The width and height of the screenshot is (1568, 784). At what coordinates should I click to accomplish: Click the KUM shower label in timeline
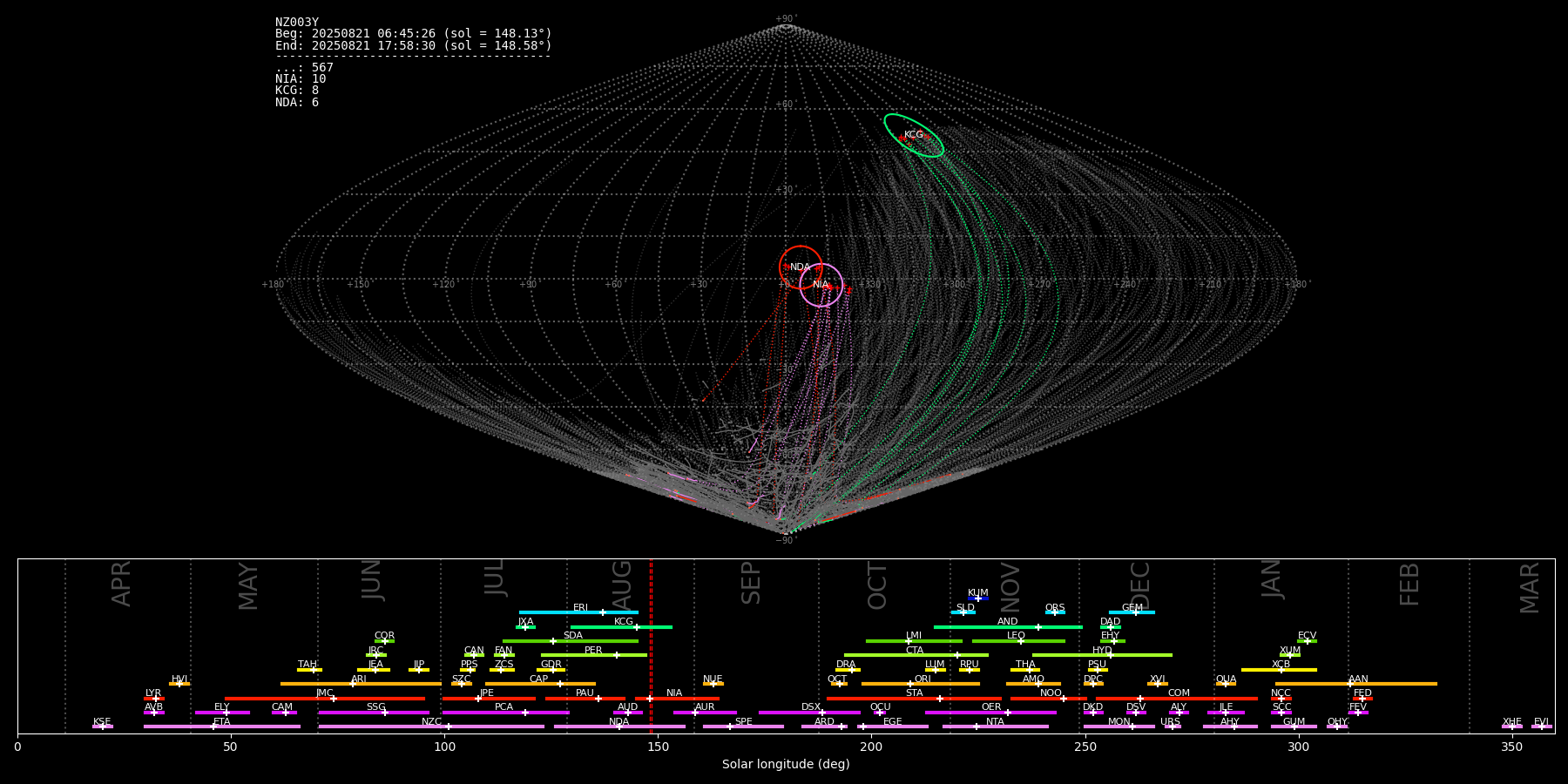pyautogui.click(x=978, y=593)
